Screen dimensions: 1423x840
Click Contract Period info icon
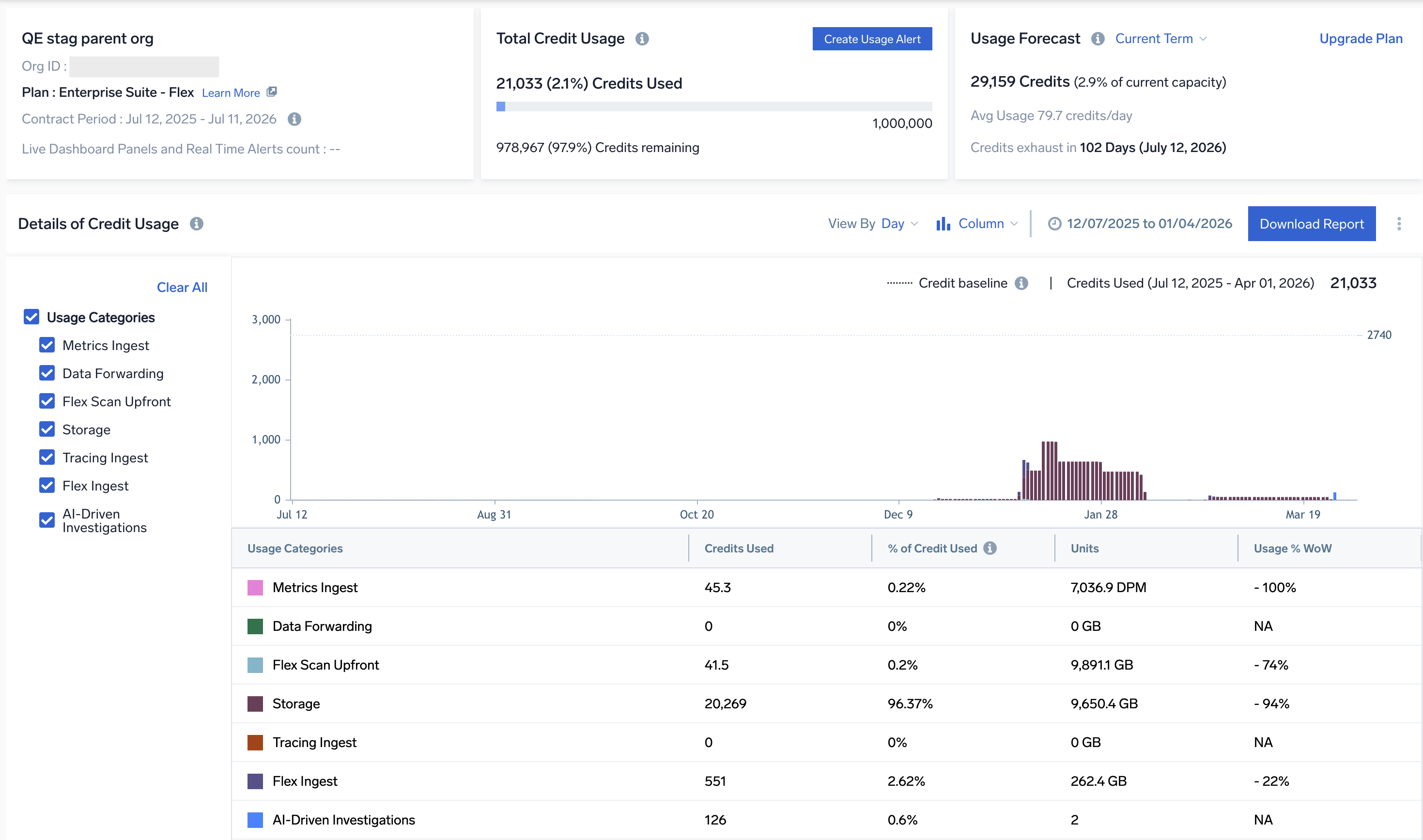point(294,119)
